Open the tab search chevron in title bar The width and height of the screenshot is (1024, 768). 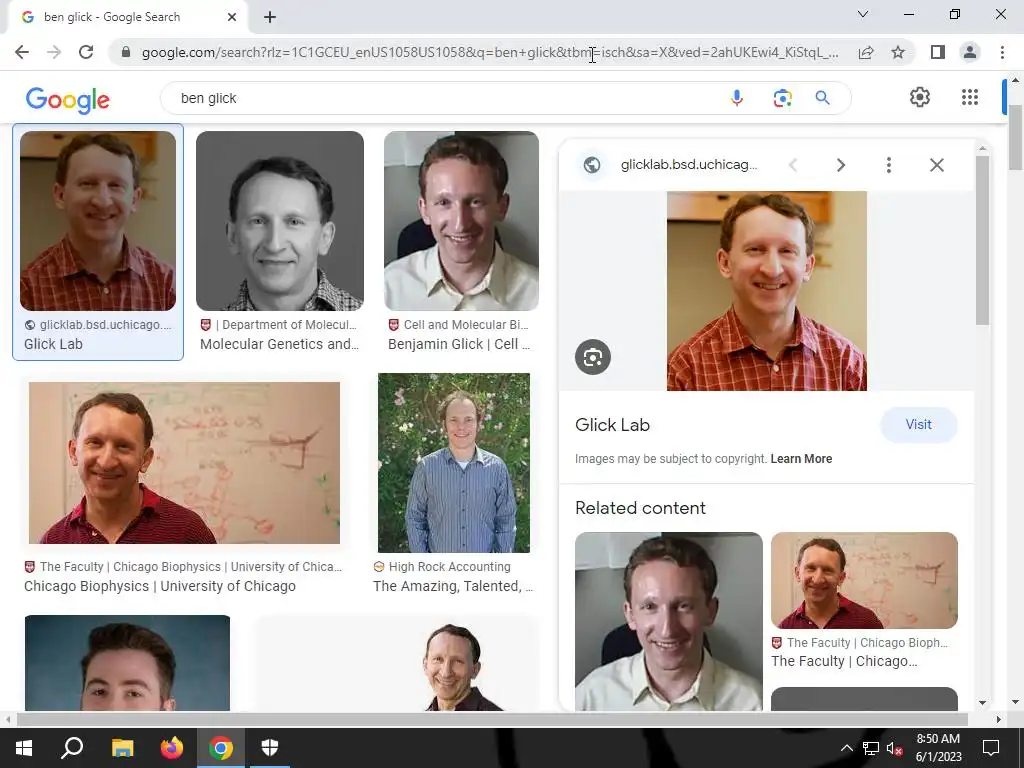(863, 14)
